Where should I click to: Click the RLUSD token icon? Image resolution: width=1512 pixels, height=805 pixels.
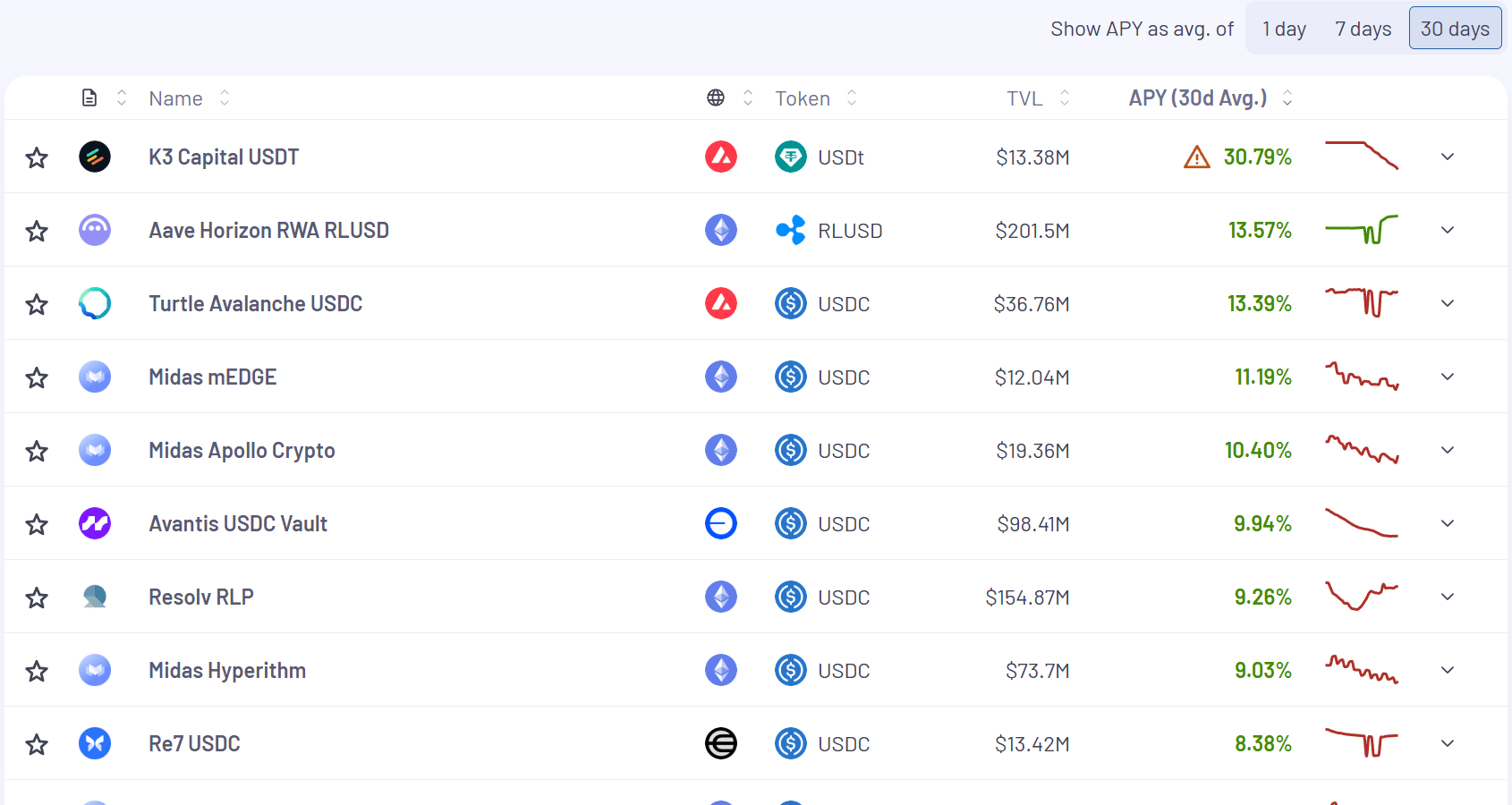[791, 231]
